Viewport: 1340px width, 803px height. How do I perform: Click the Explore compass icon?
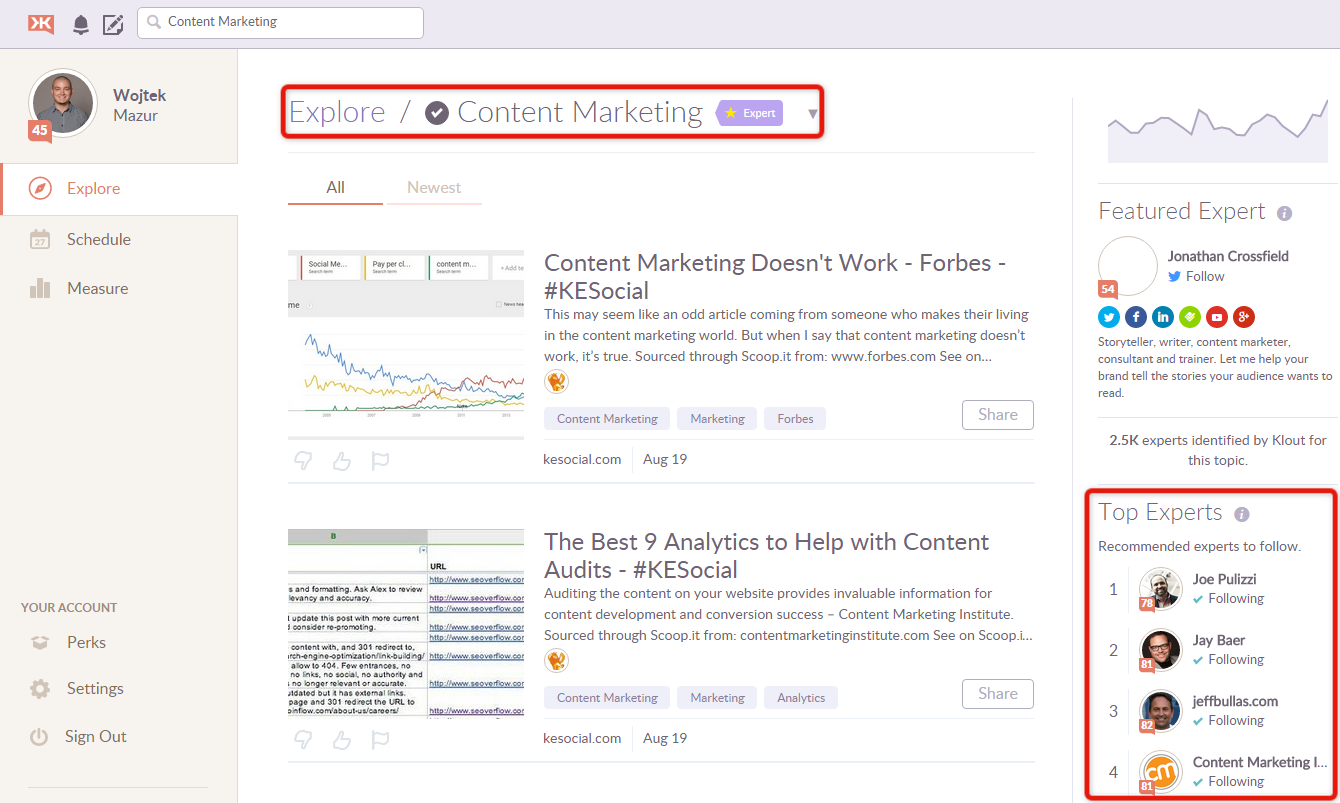pos(40,188)
